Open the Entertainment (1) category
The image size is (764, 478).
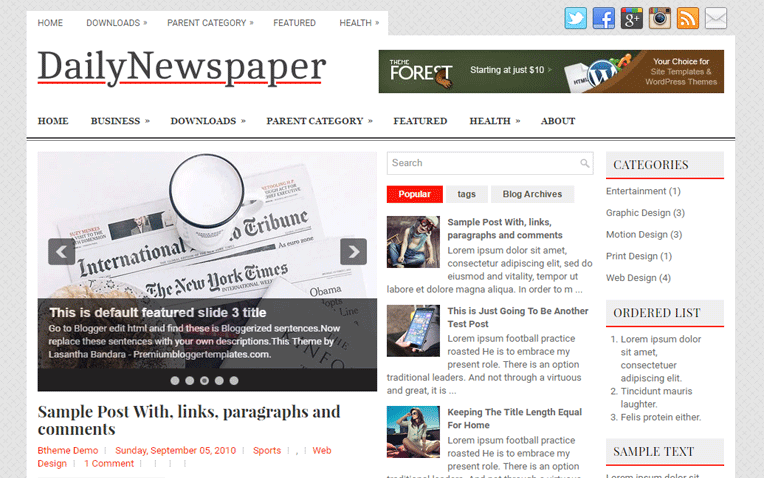[643, 191]
